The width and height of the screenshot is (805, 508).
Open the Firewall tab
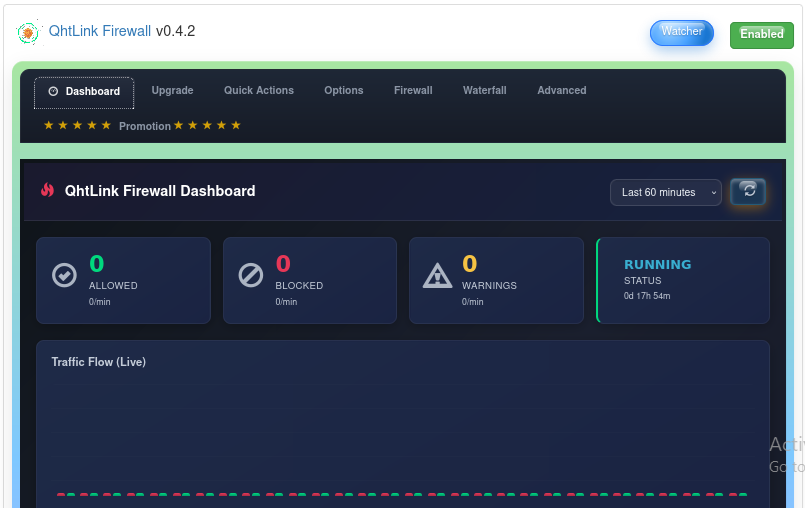413,90
